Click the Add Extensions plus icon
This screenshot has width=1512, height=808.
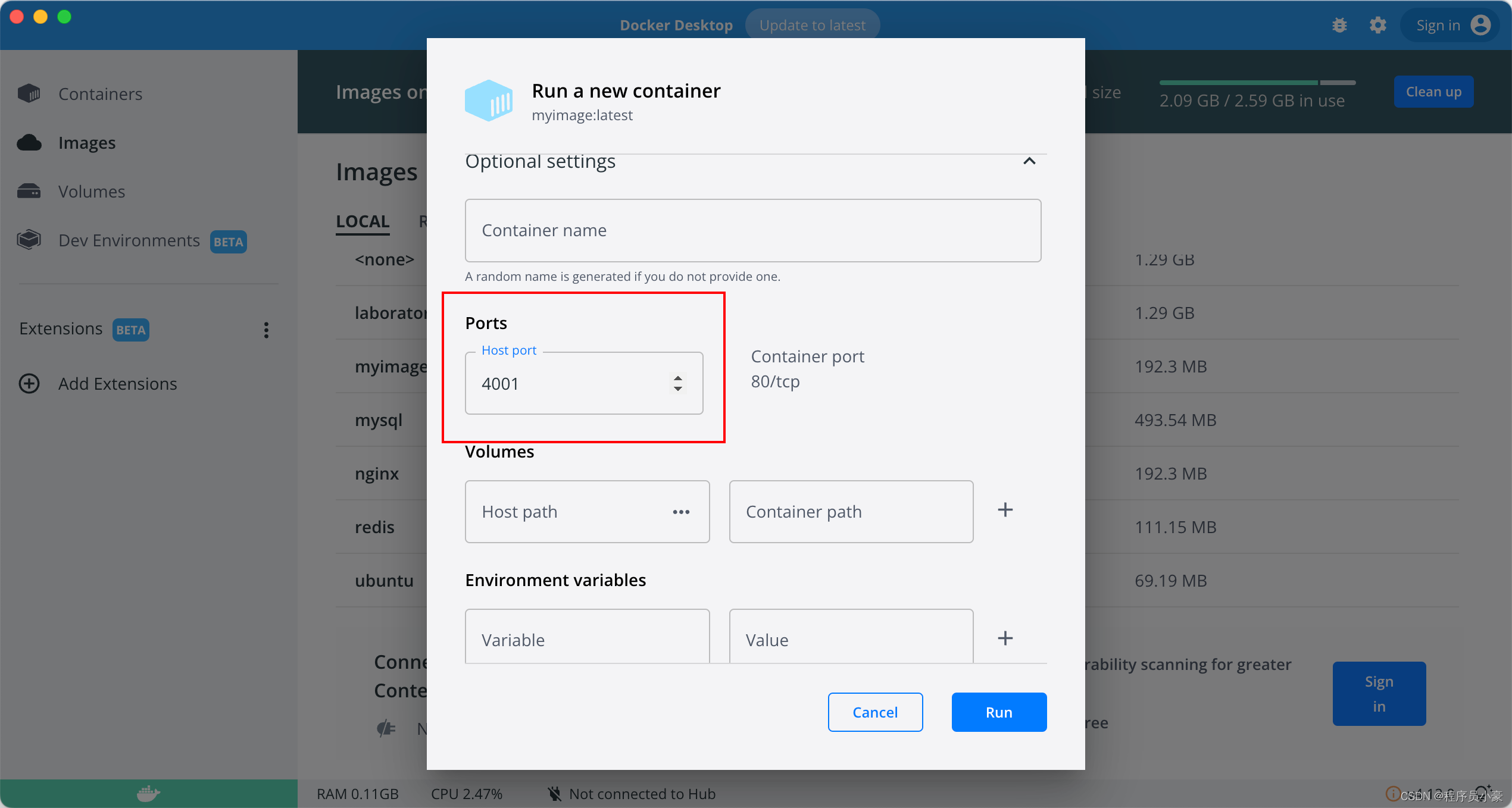(30, 384)
